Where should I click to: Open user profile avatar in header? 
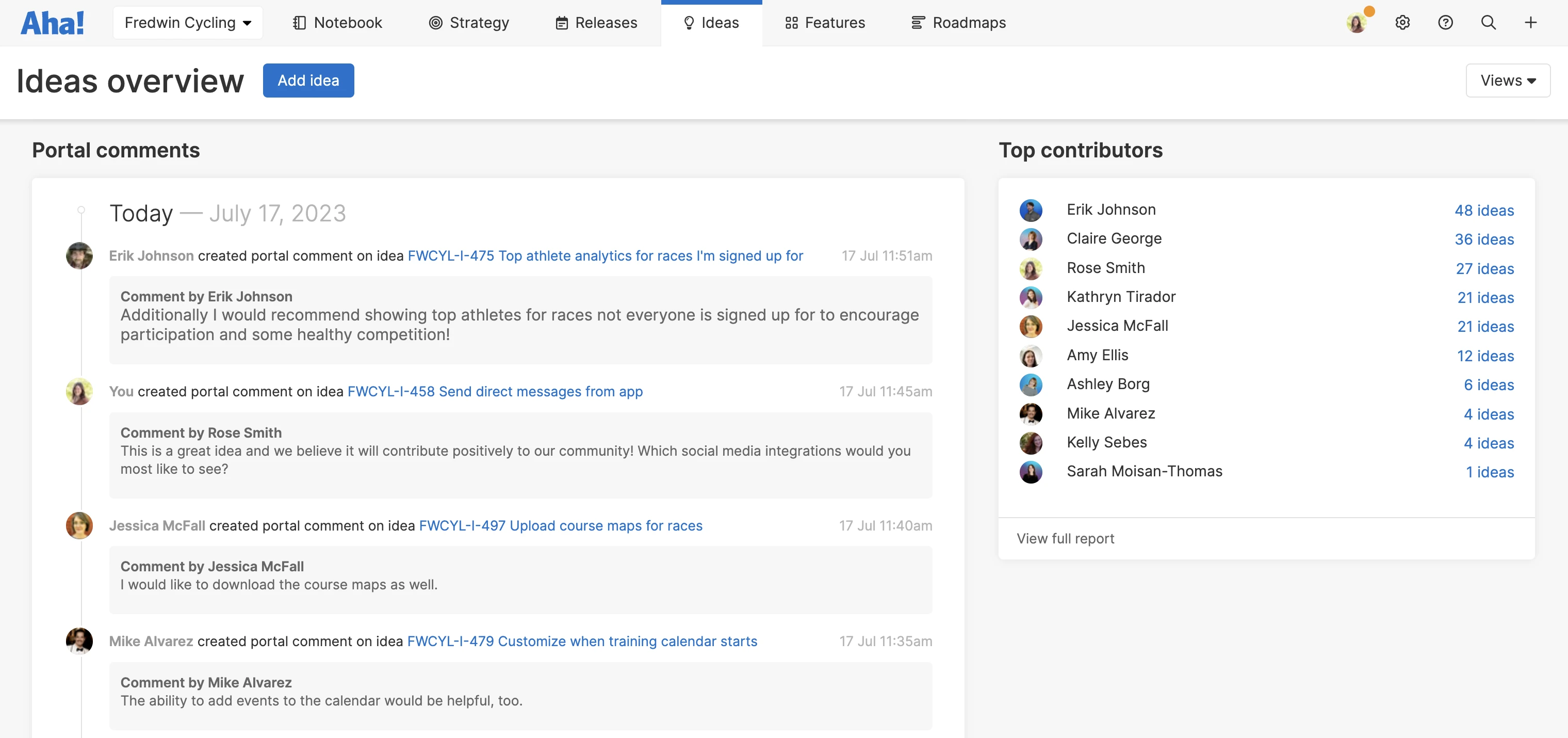(x=1357, y=23)
